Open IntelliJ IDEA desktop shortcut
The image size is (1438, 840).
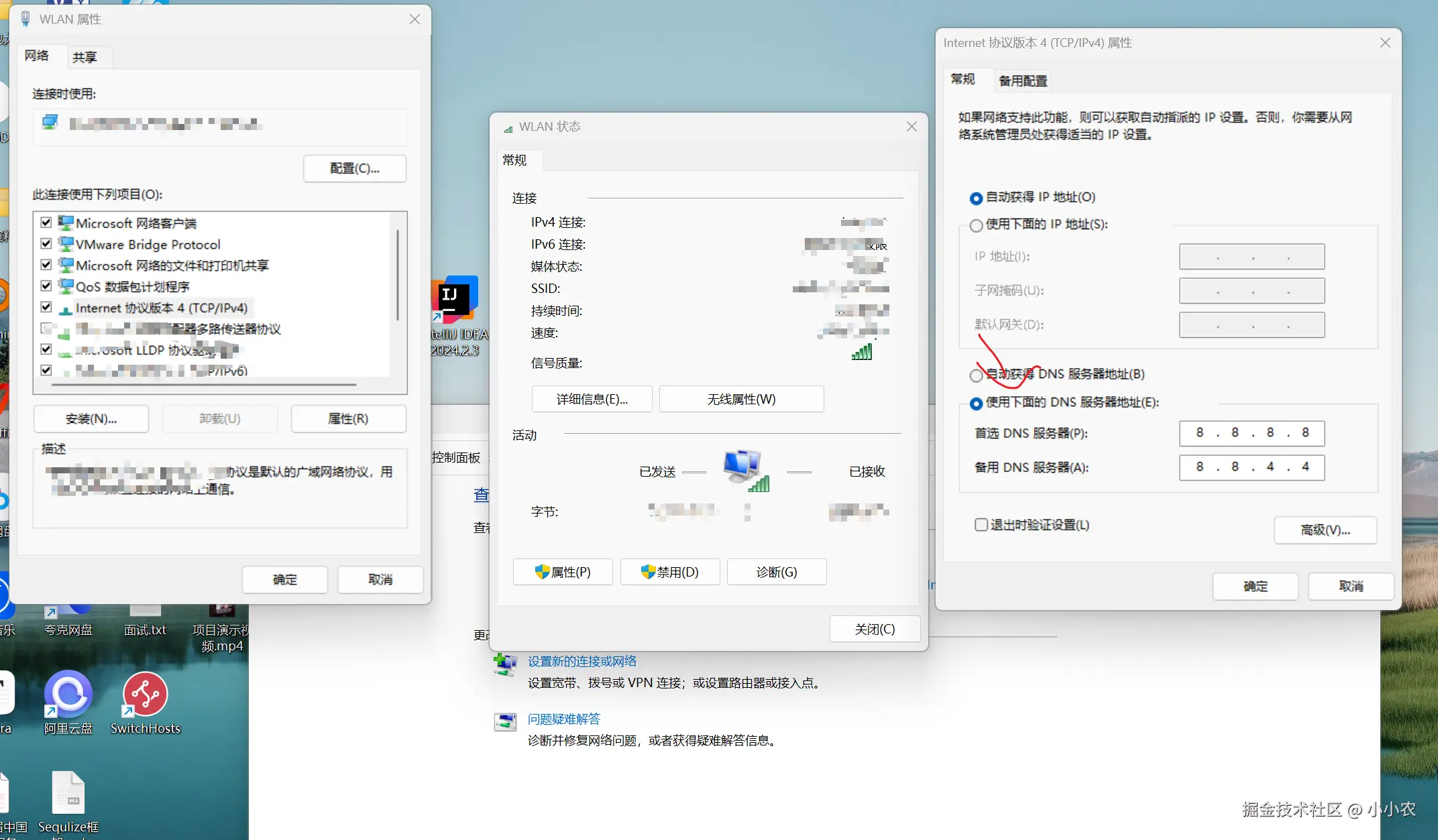click(455, 300)
